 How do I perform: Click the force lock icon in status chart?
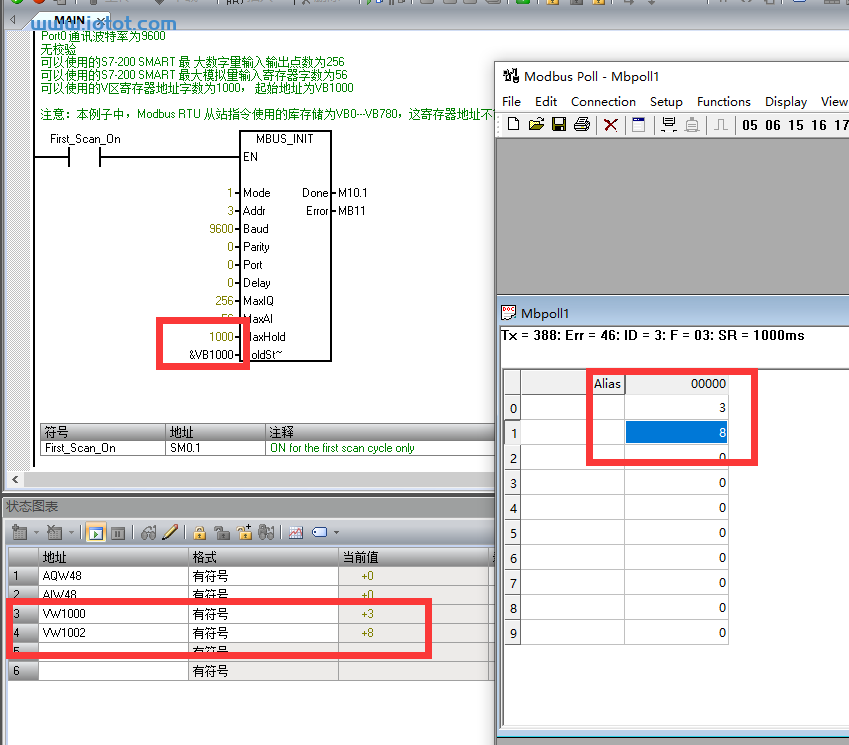[200, 533]
